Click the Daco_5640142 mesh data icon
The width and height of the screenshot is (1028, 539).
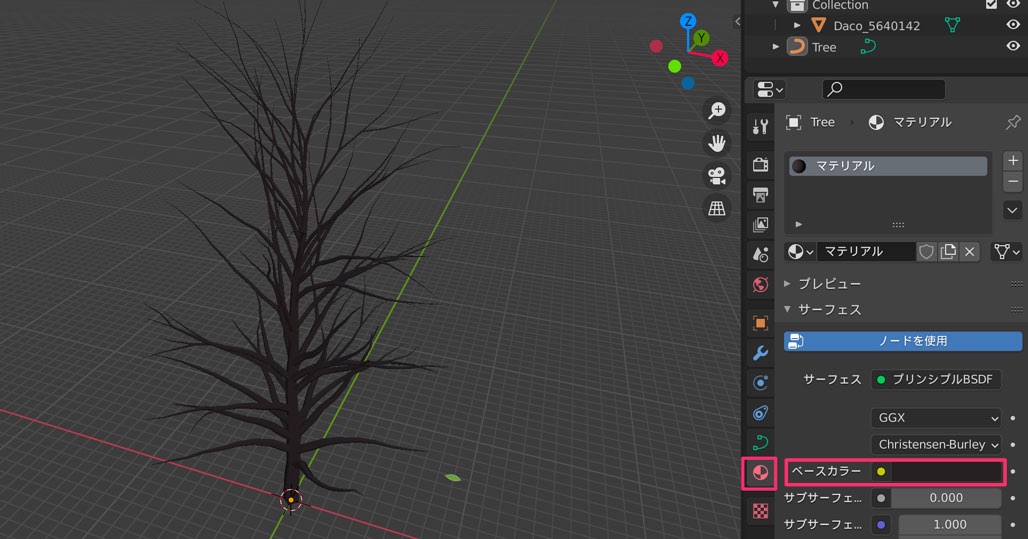pyautogui.click(x=952, y=26)
